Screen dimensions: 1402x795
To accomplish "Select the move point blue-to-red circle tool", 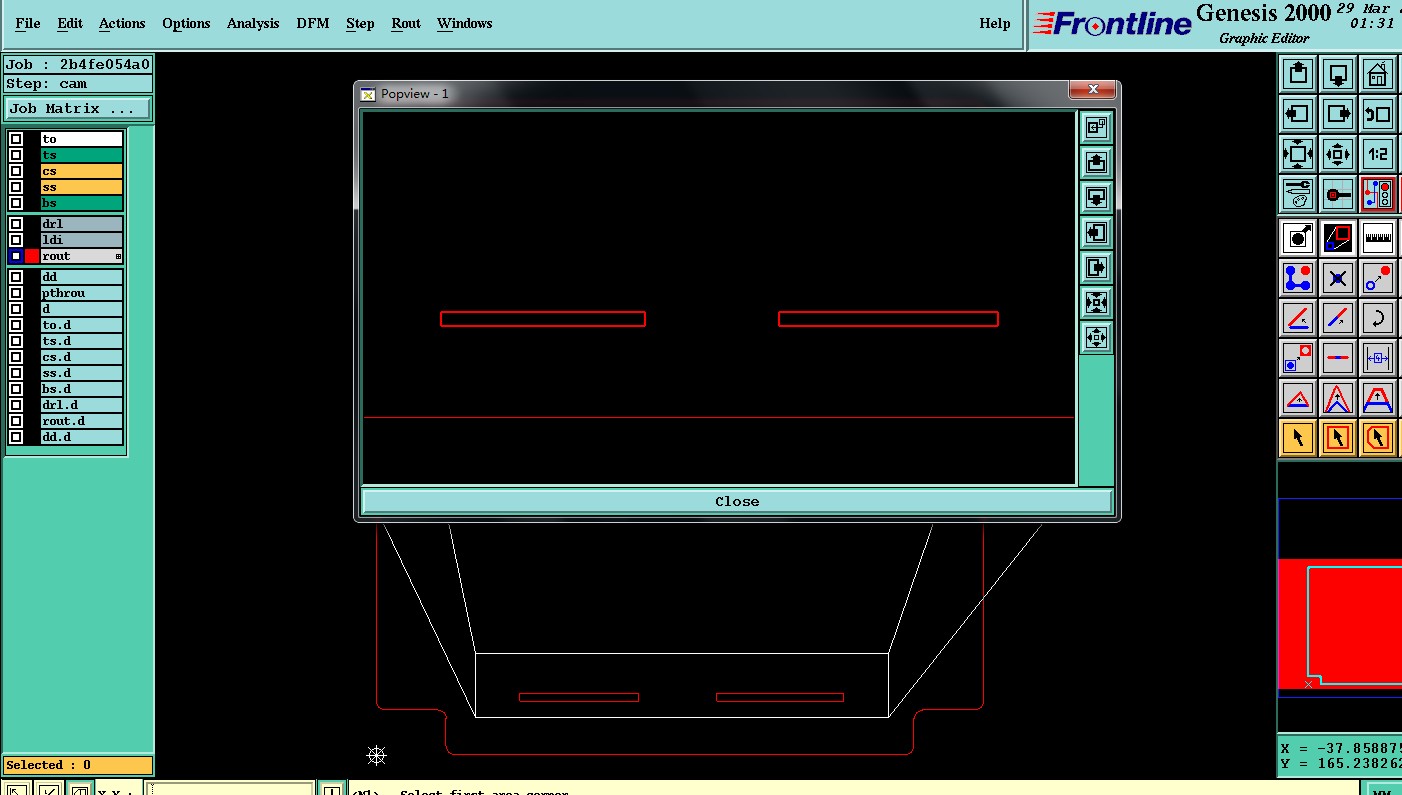I will tap(1378, 278).
